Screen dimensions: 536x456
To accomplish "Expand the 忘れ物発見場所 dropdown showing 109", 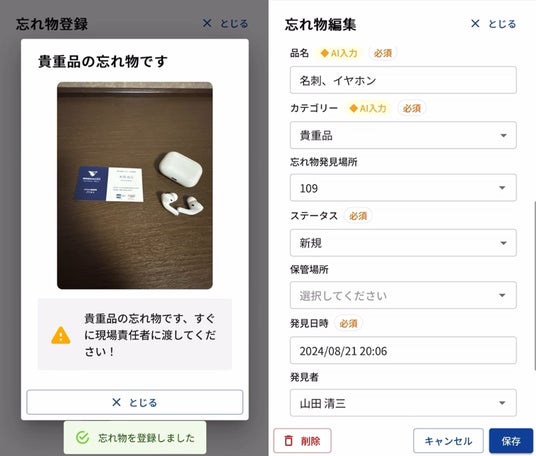I will (403, 188).
